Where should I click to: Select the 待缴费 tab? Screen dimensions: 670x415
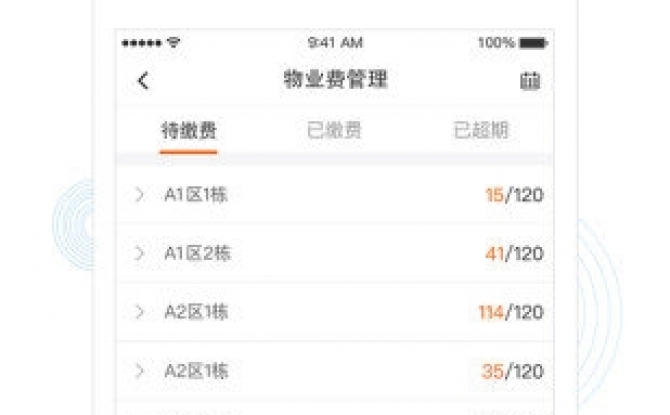(188, 131)
